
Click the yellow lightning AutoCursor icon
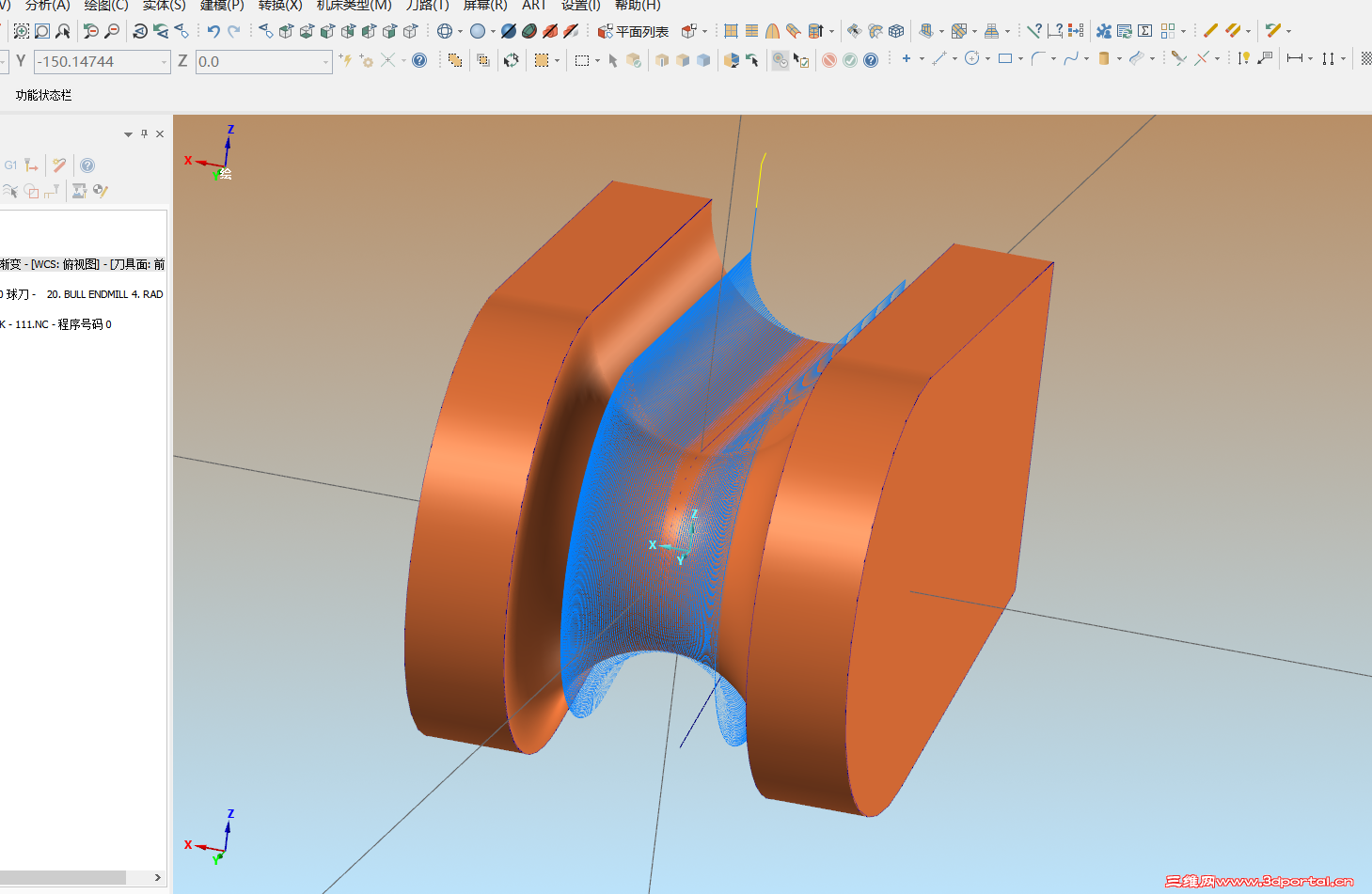[345, 60]
